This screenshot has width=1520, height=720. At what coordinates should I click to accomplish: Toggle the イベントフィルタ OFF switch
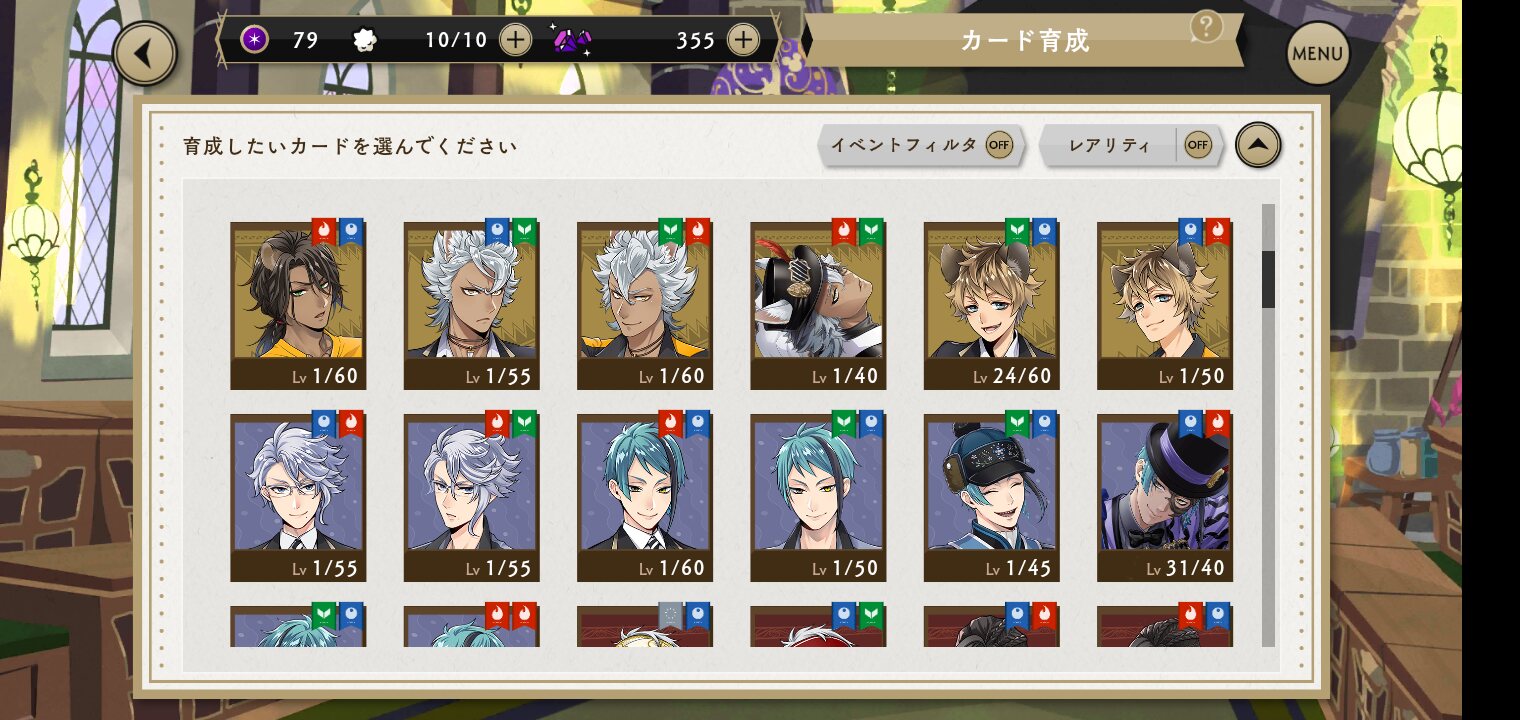(x=999, y=145)
